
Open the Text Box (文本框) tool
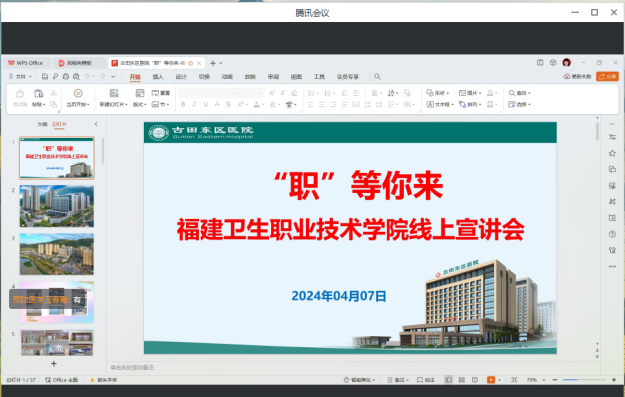(x=440, y=104)
